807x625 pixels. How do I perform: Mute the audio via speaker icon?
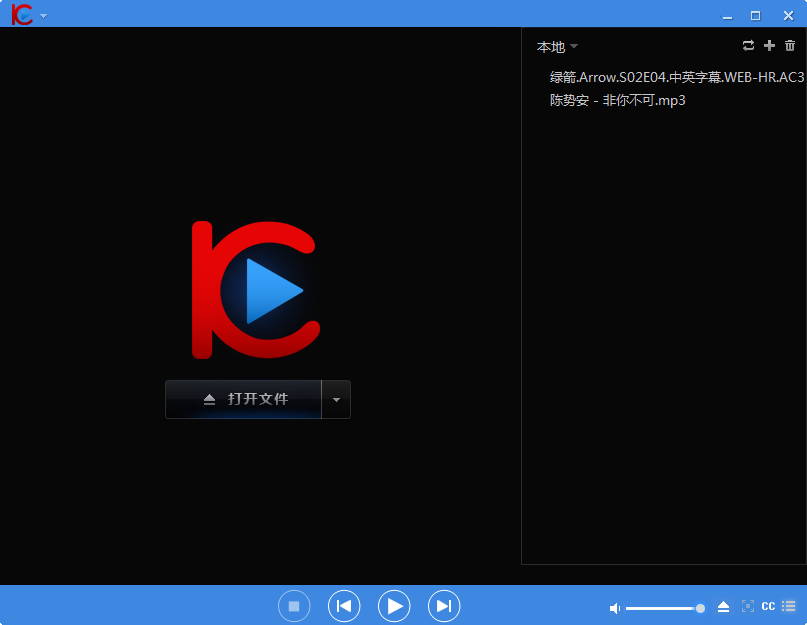pos(615,608)
